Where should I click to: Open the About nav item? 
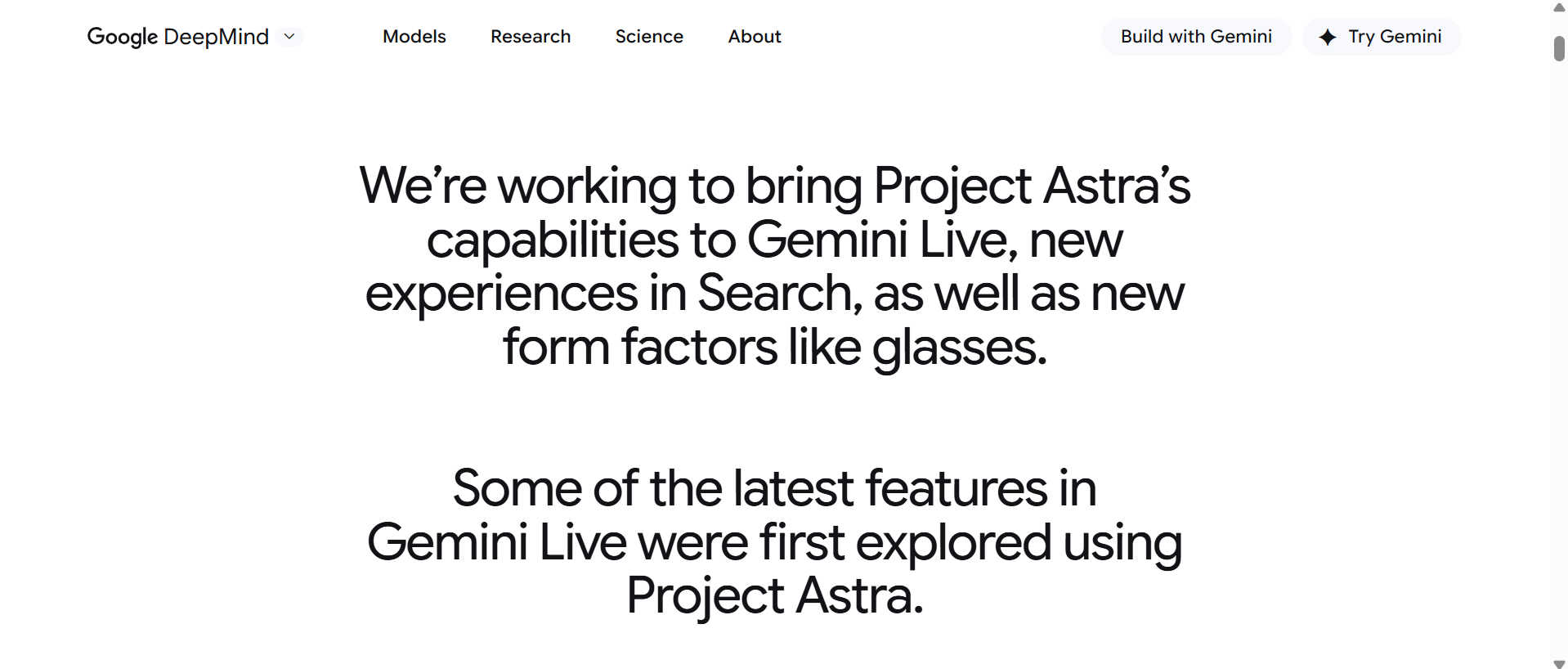pyautogui.click(x=755, y=37)
